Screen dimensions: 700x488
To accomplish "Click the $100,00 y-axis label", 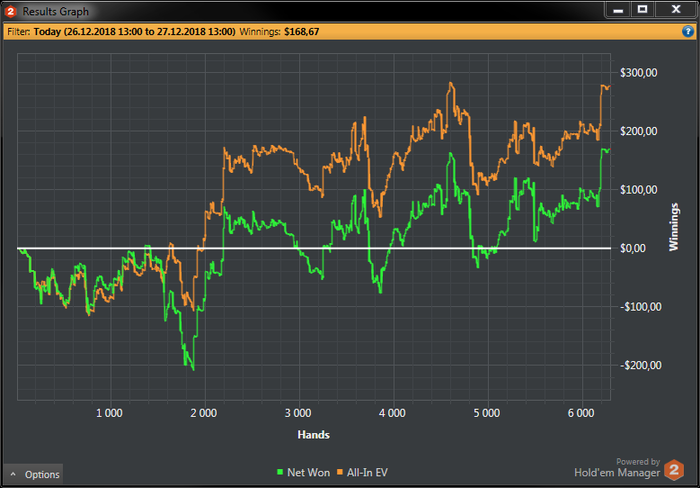I will (x=638, y=190).
